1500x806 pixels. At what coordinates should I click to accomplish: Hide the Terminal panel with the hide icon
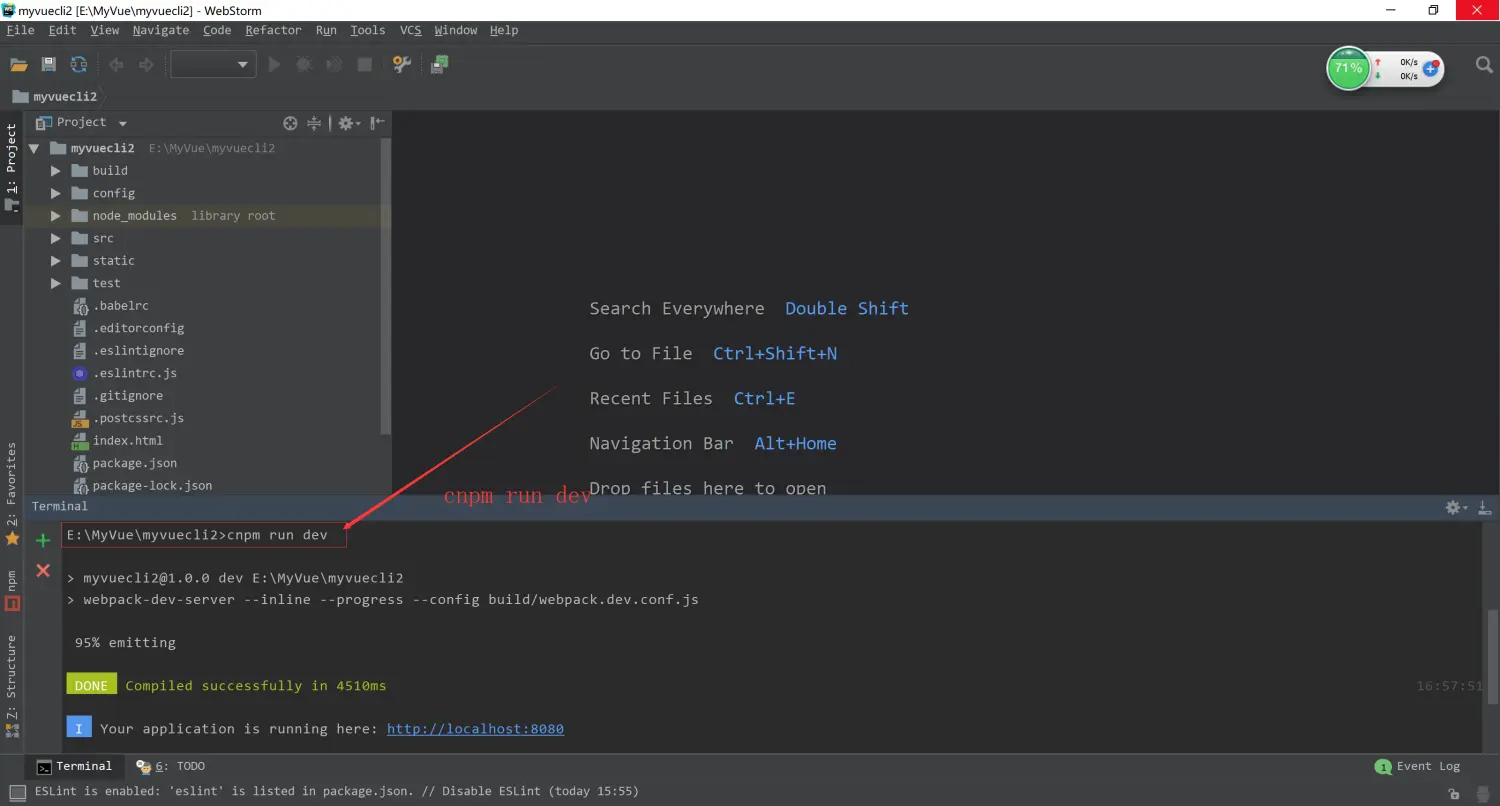1485,507
